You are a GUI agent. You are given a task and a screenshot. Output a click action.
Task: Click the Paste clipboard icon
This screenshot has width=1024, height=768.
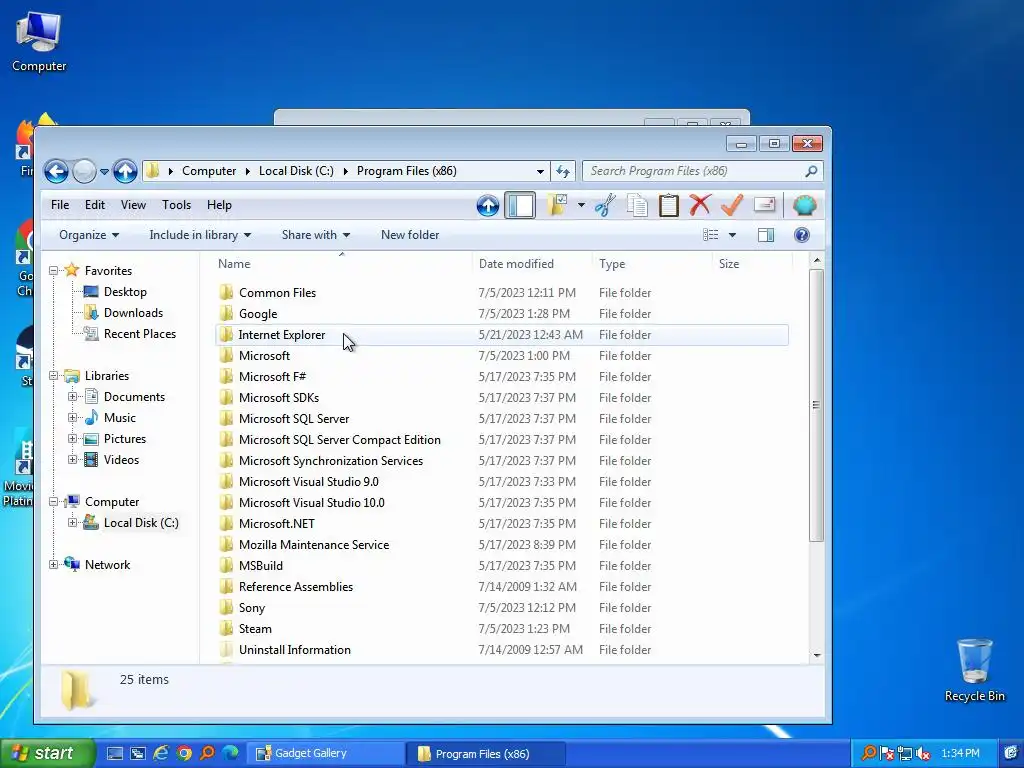tap(669, 206)
